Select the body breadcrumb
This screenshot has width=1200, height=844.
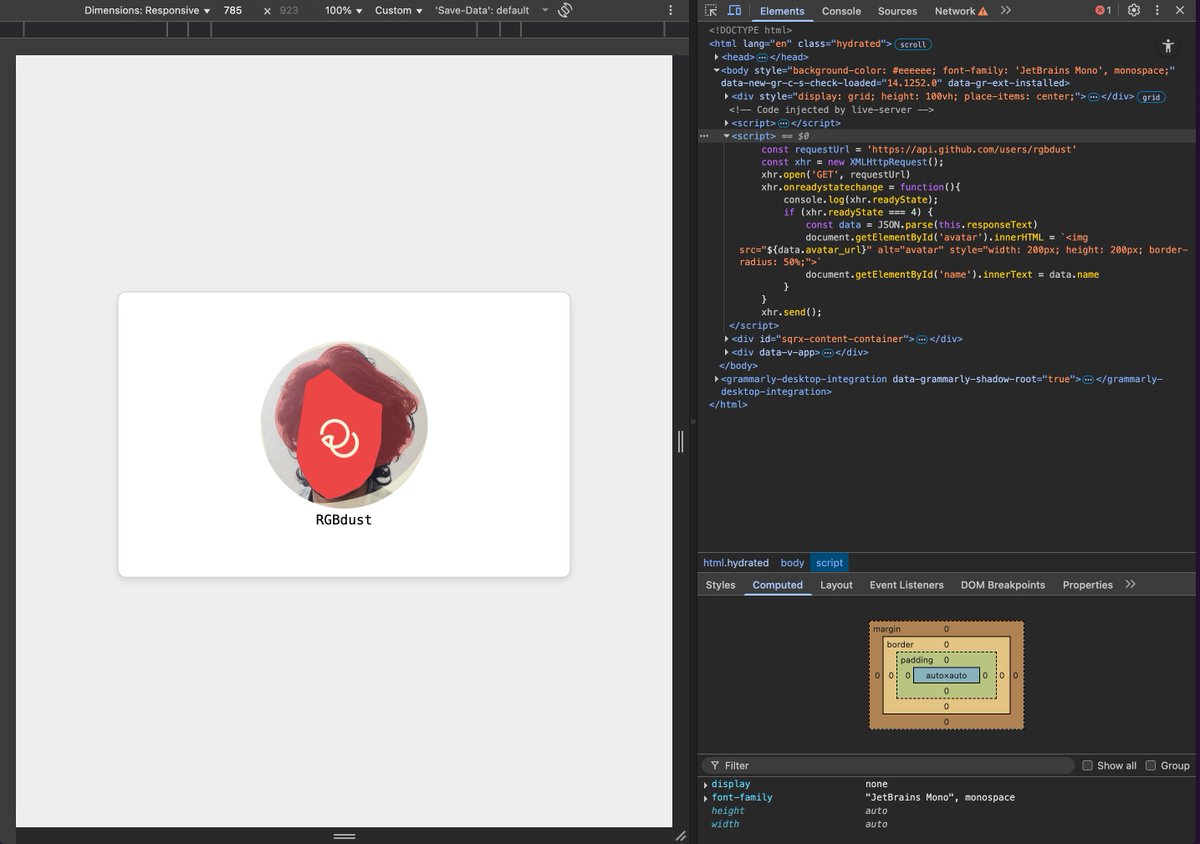coord(792,563)
